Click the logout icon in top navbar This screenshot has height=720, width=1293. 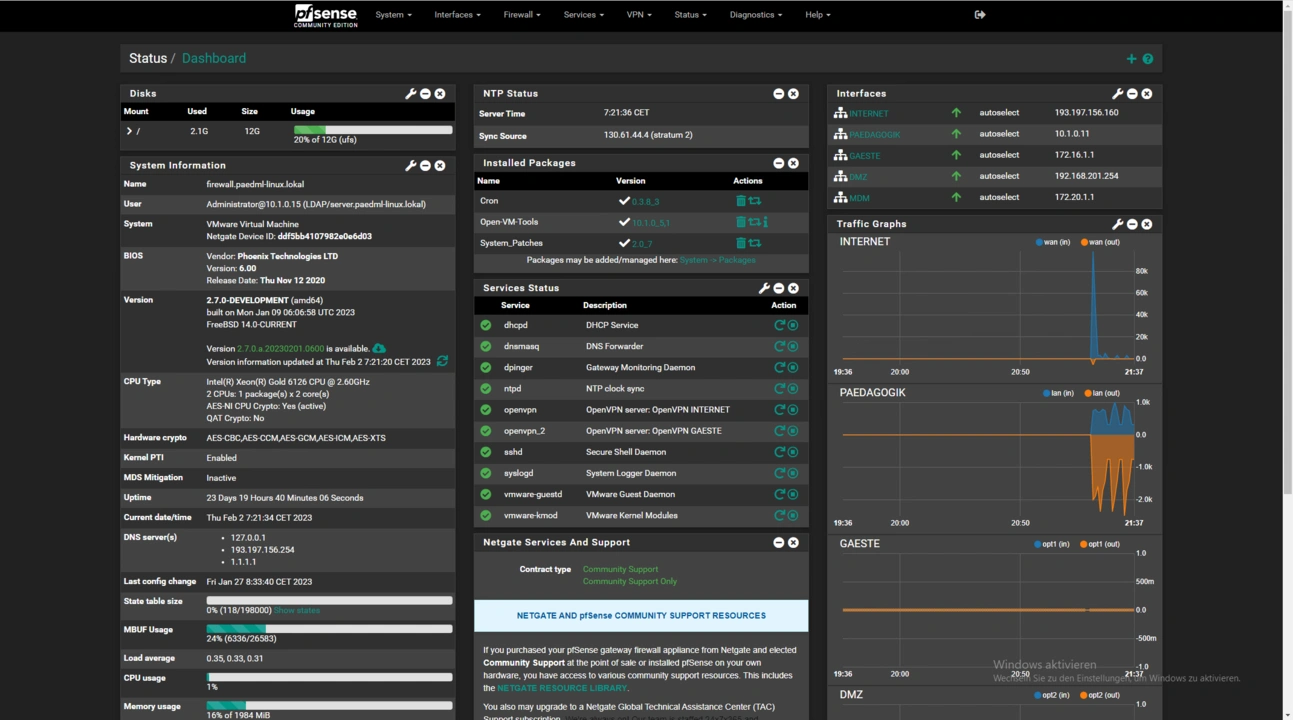coord(980,15)
